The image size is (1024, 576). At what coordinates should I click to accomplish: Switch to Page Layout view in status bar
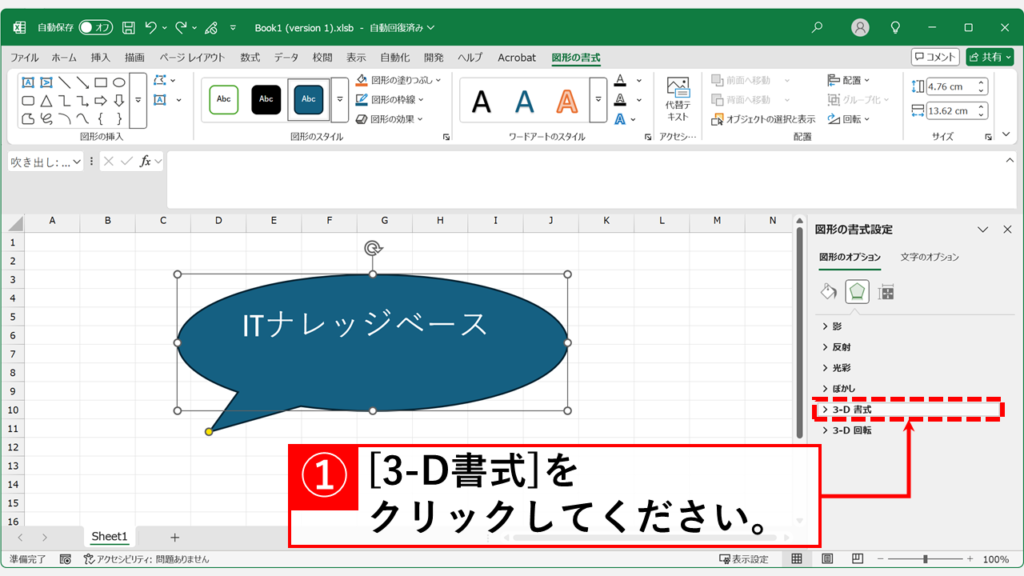tap(824, 559)
